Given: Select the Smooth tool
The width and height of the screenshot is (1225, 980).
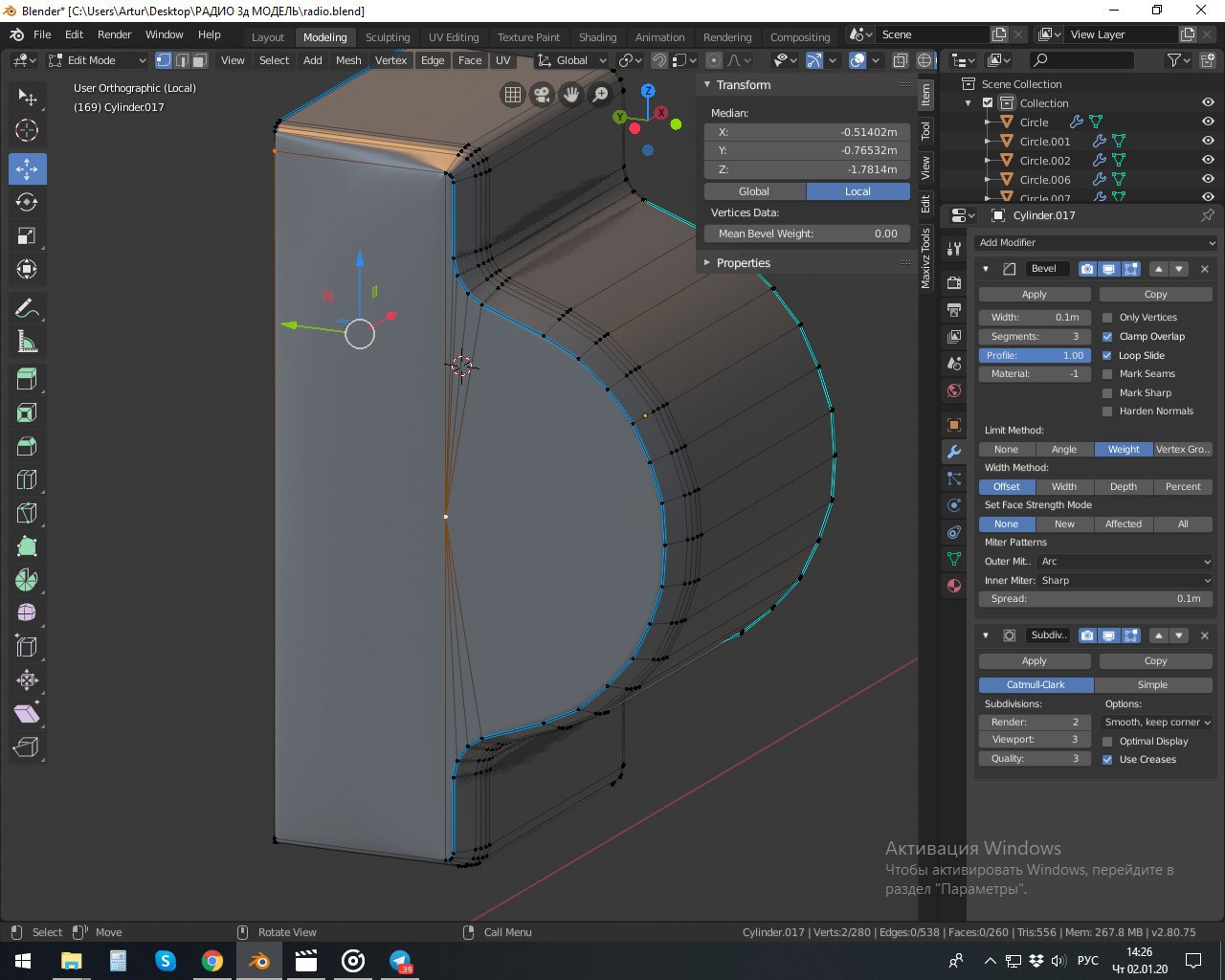Looking at the screenshot, I should (x=27, y=613).
